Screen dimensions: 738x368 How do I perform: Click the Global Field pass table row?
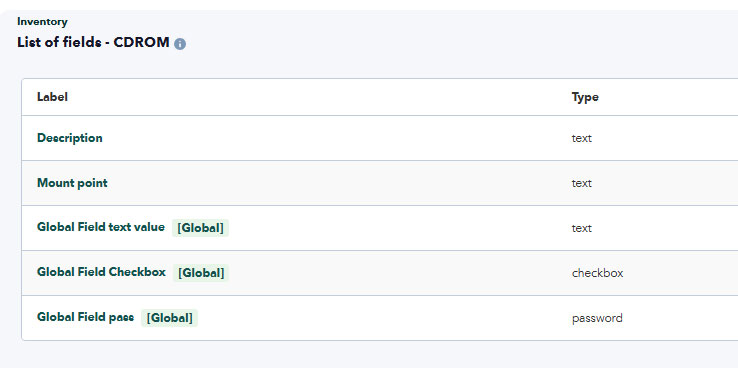pyautogui.click(x=379, y=318)
